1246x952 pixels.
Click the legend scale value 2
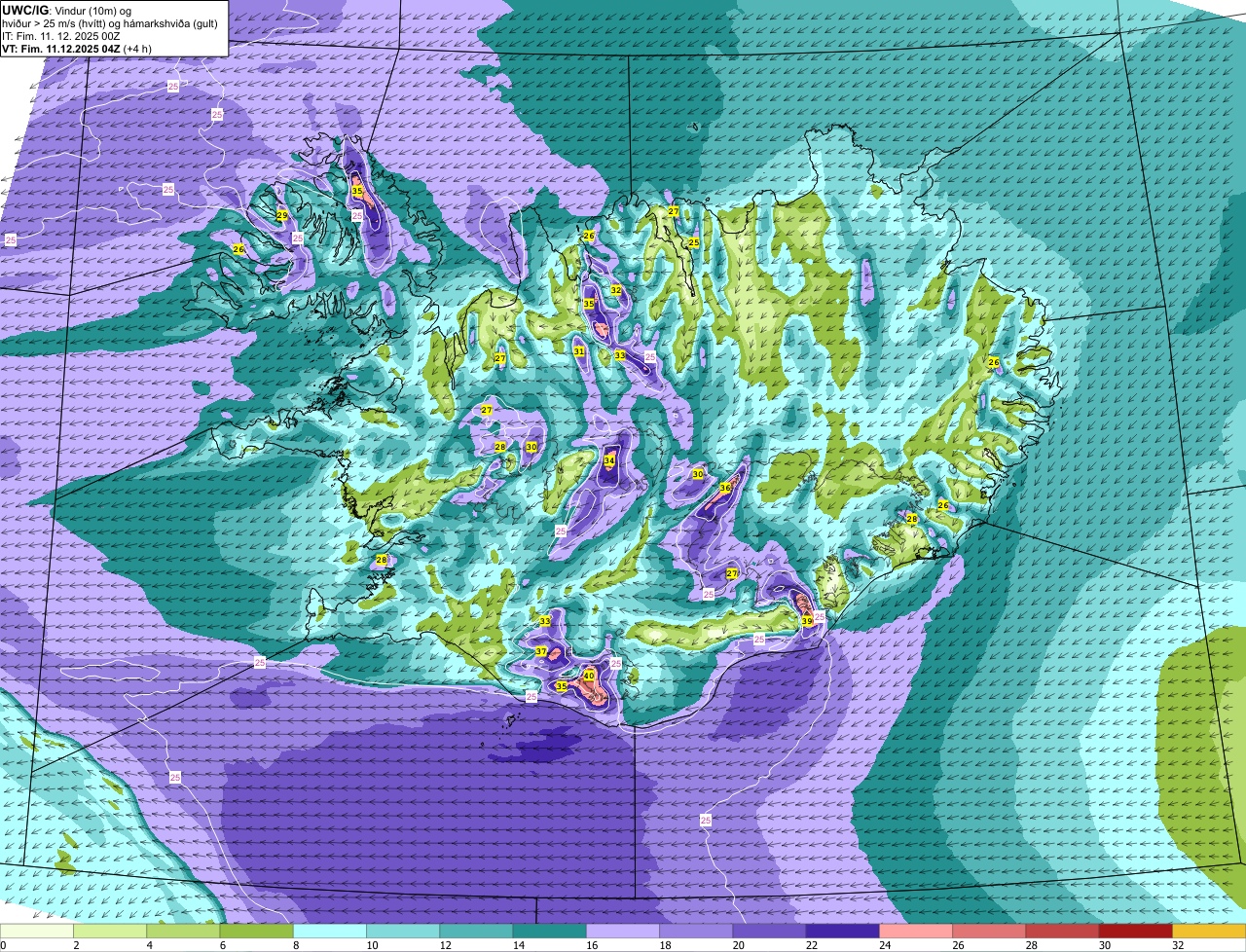click(75, 945)
